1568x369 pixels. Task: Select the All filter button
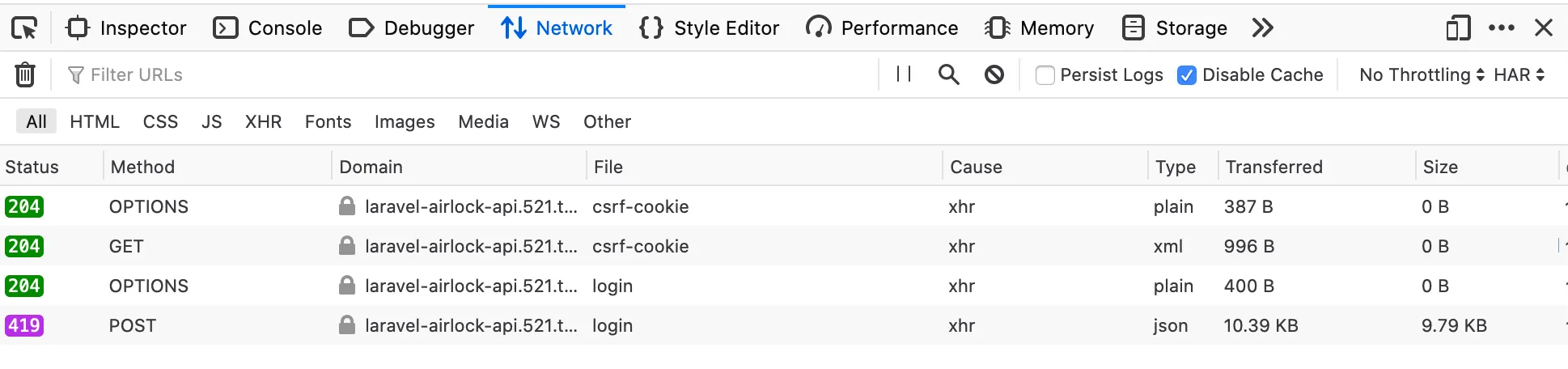tap(36, 121)
